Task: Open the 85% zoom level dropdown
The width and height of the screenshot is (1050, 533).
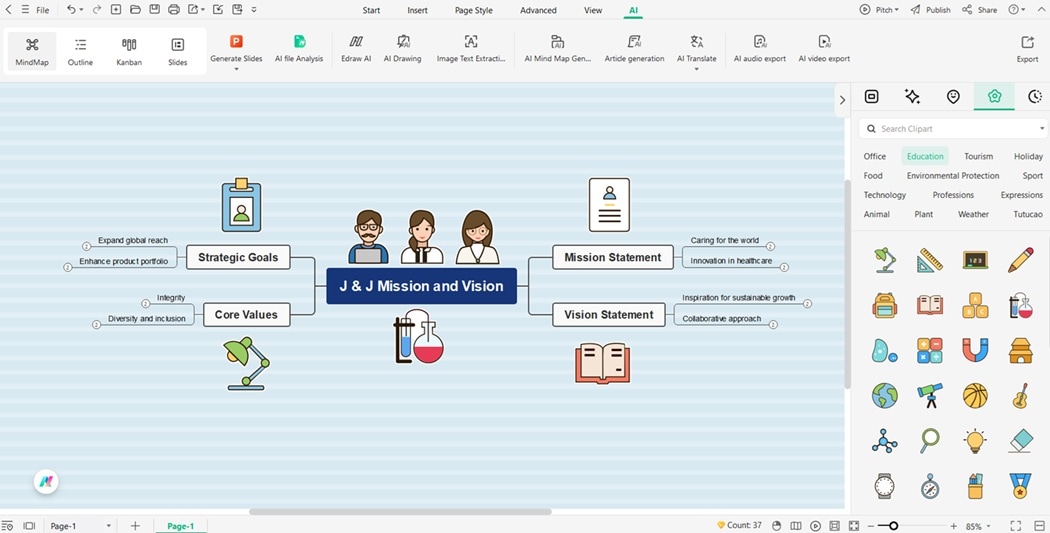Action: point(988,526)
